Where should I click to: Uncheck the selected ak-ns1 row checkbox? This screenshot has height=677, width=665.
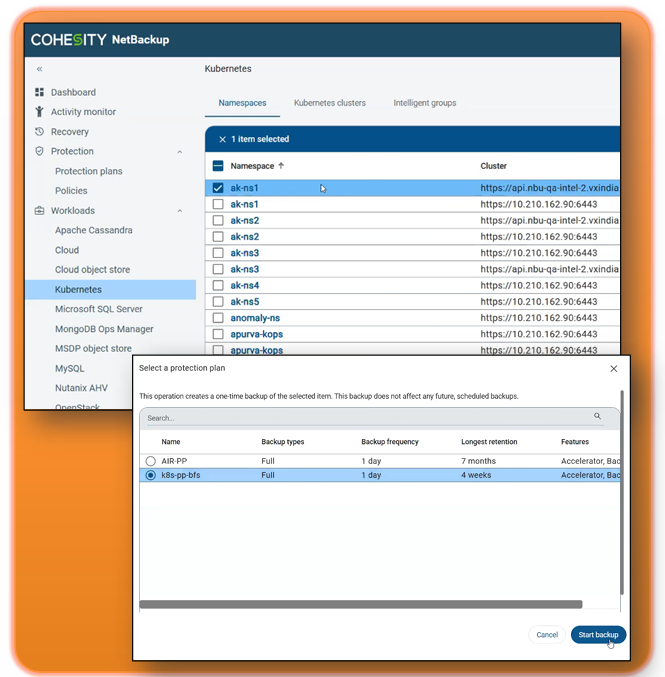pyautogui.click(x=218, y=188)
